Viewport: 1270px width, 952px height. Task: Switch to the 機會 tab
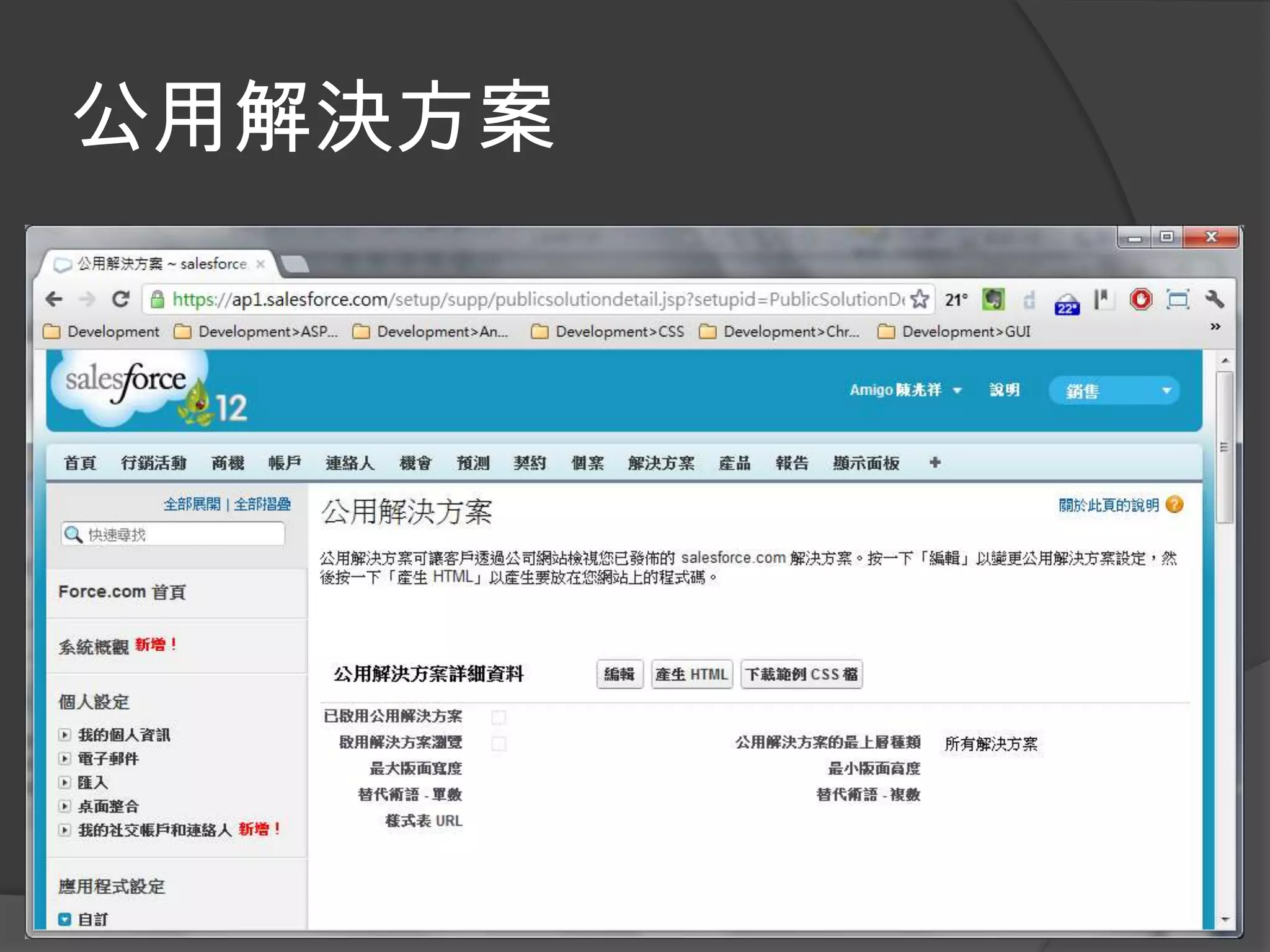pyautogui.click(x=415, y=463)
